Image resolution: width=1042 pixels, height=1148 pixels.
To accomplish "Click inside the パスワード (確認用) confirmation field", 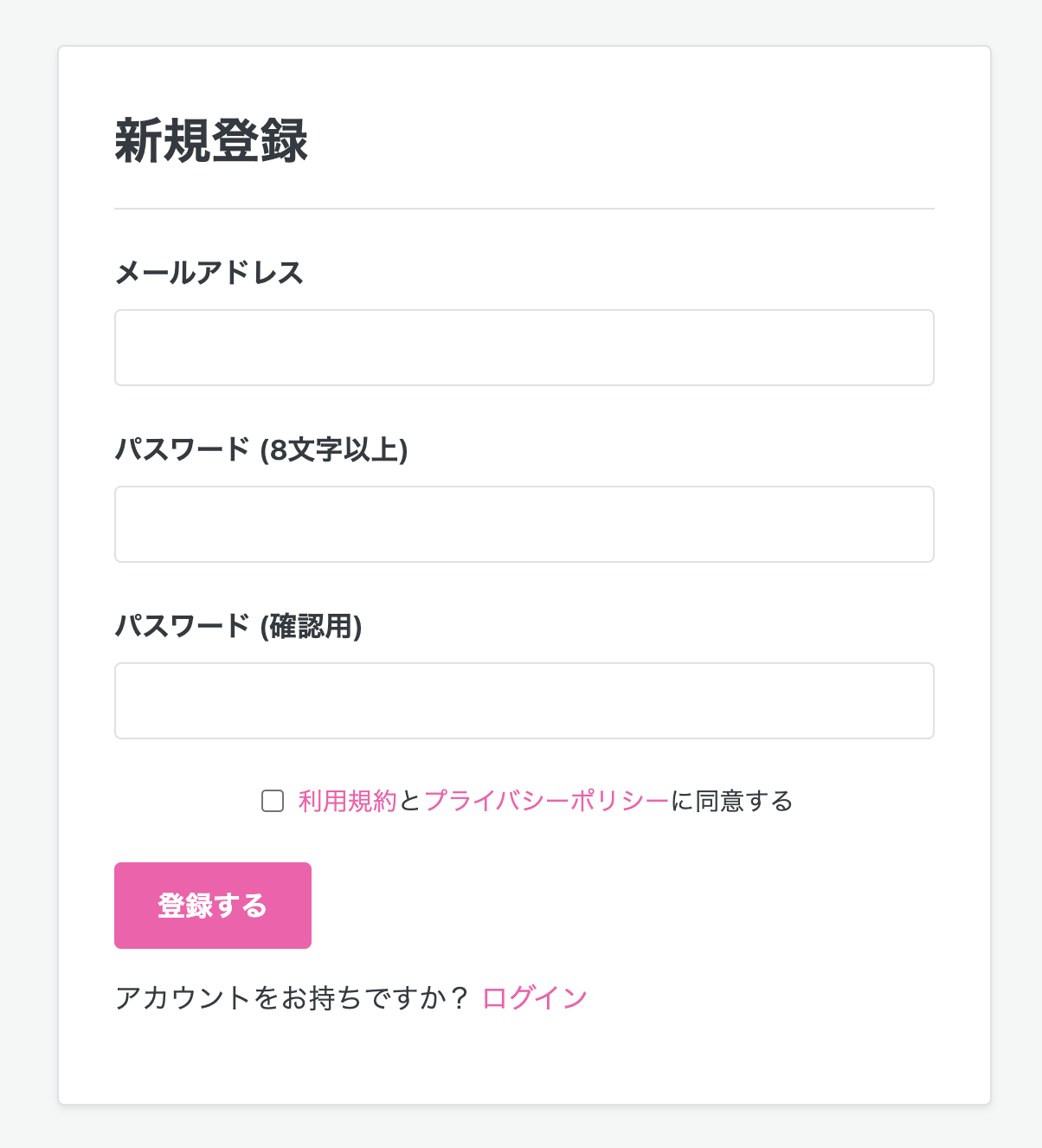I will pyautogui.click(x=524, y=700).
